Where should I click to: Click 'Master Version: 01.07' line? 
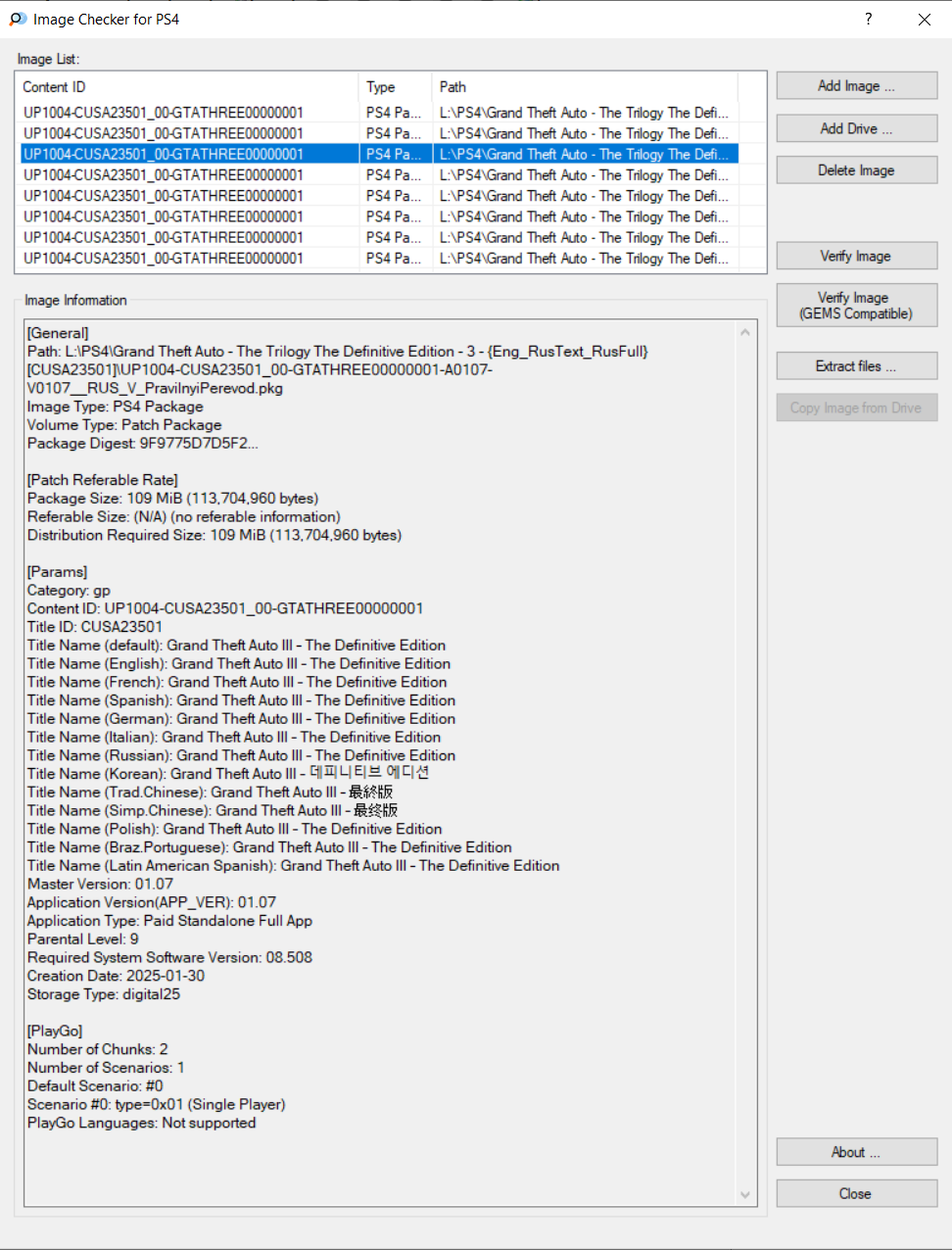point(100,885)
